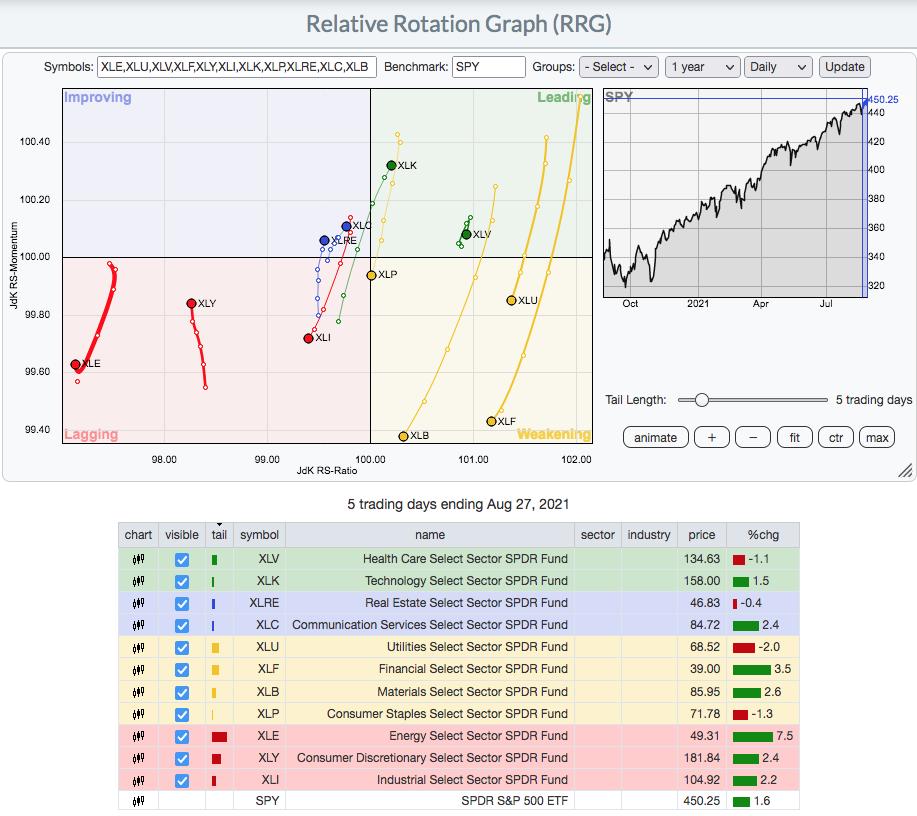This screenshot has height=816, width=917.
Task: Disable XLE visibility checkbox
Action: (x=182, y=736)
